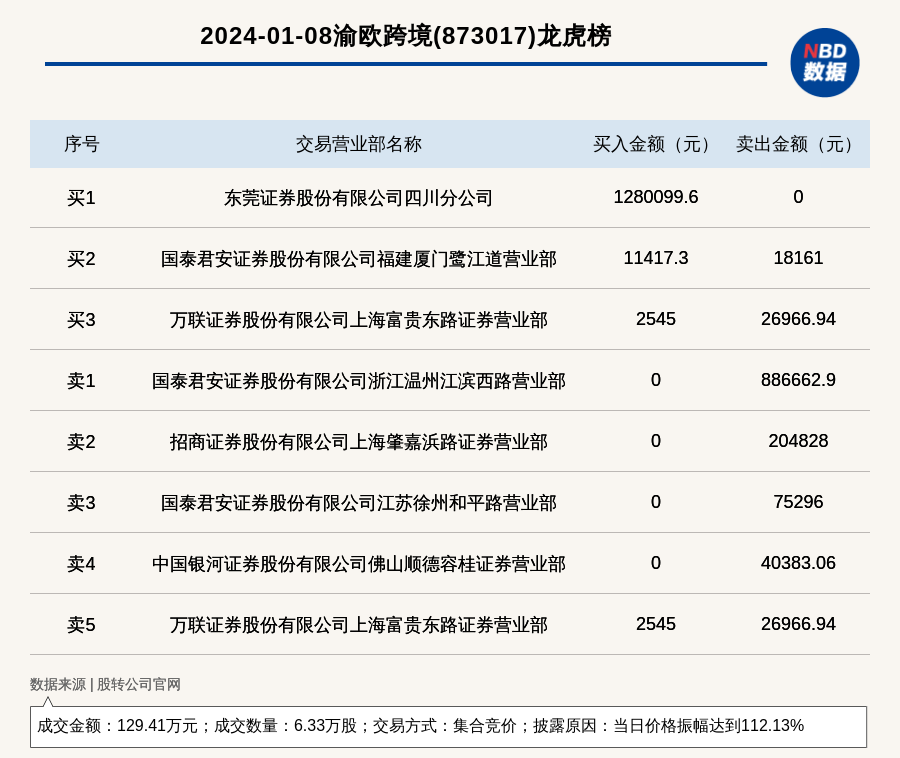900x758 pixels.
Task: Select 招商证券 上海肇嘉浜路证券营业部 entry
Action: tap(358, 442)
